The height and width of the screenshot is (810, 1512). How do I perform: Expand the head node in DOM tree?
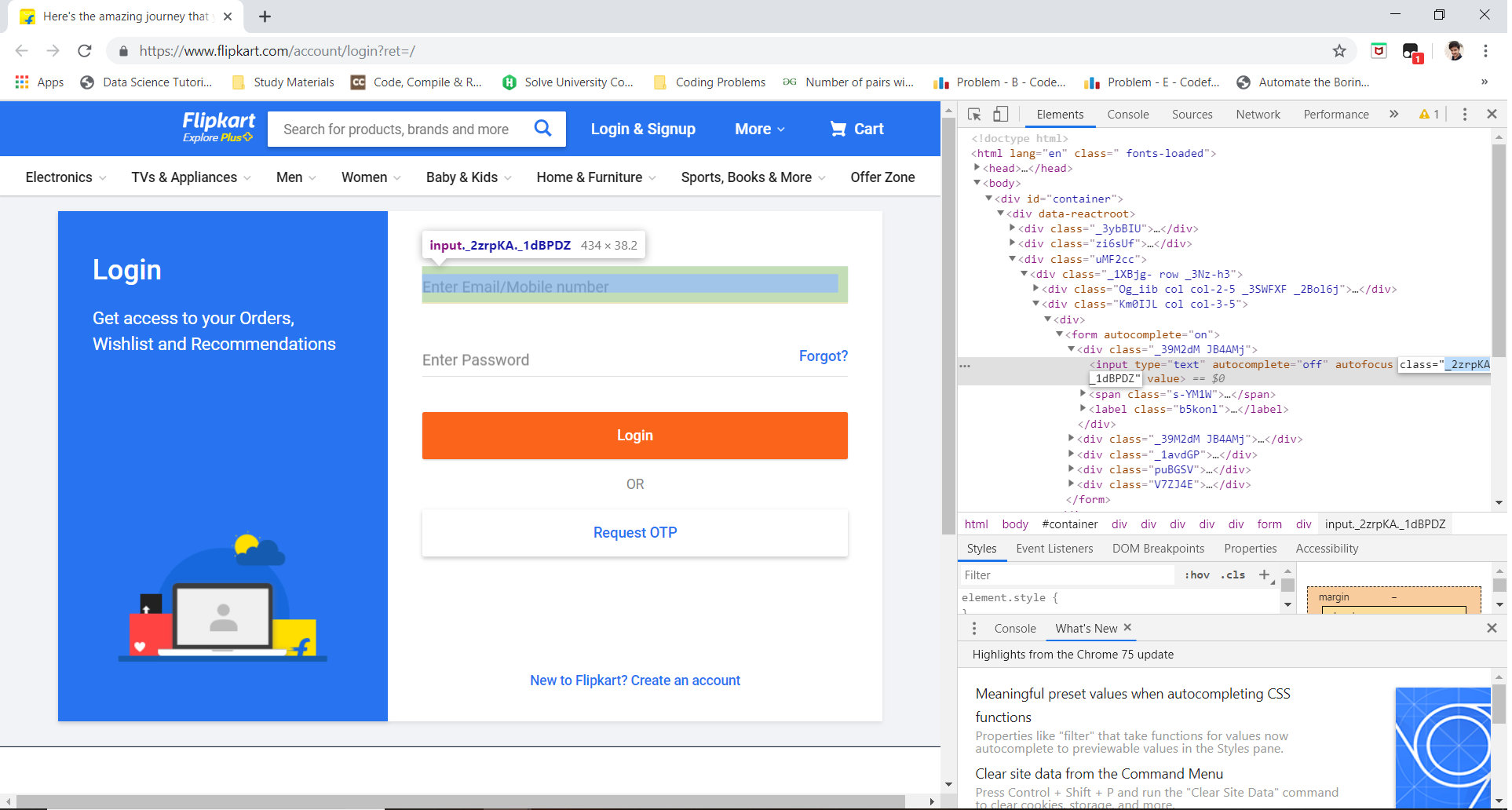[977, 168]
